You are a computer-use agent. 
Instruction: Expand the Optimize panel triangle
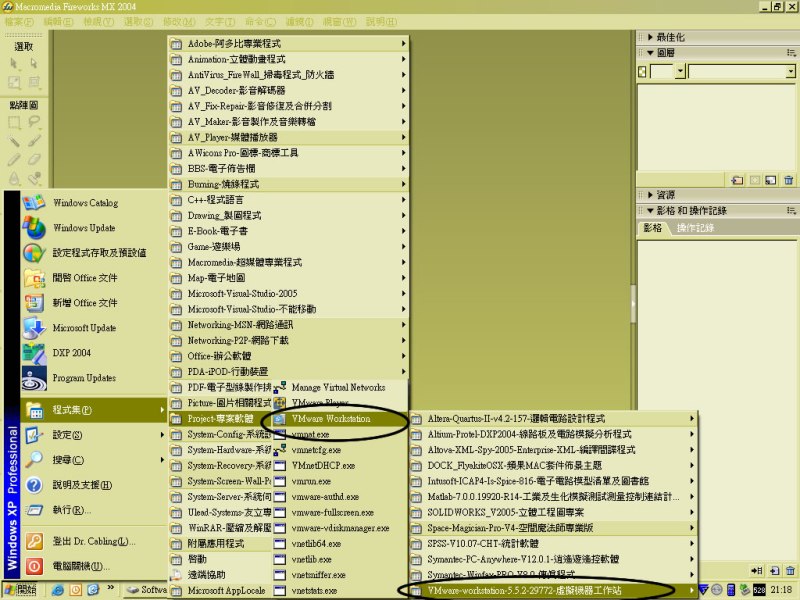[650, 37]
